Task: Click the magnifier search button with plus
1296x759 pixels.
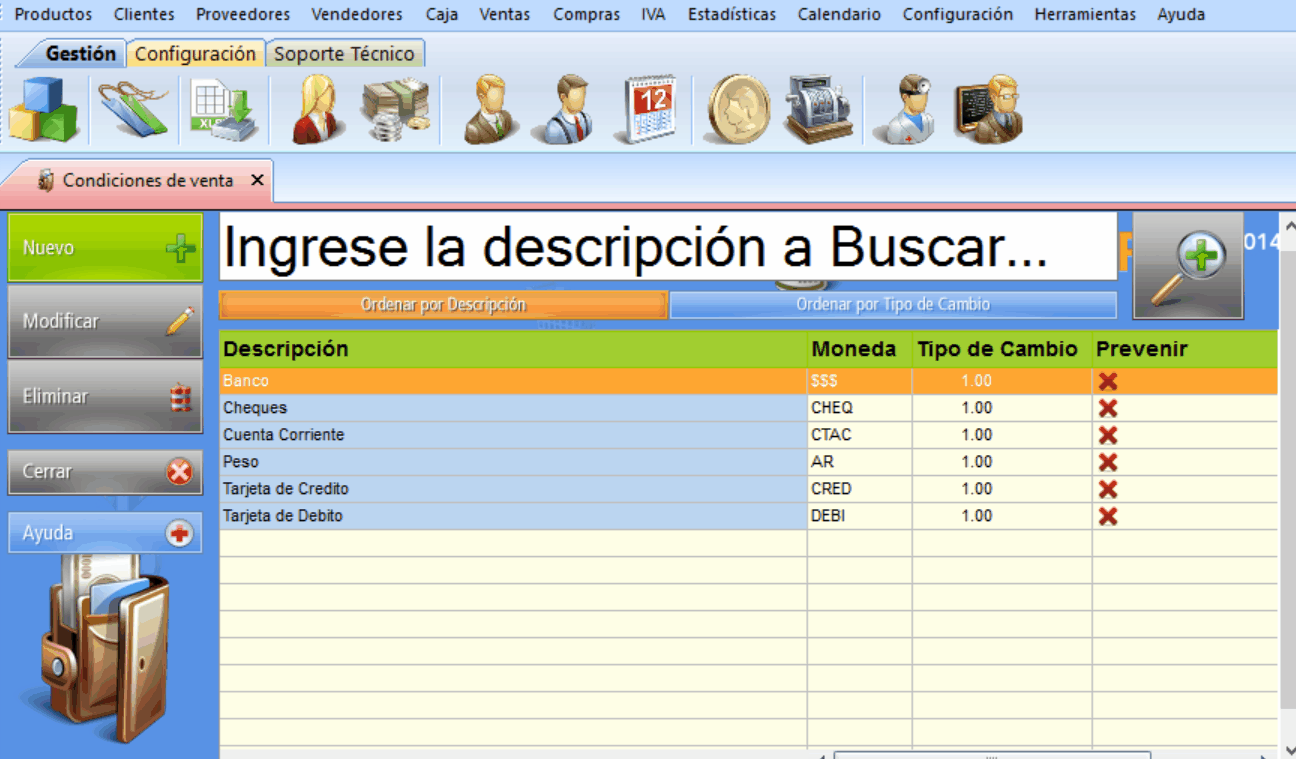Action: 1188,265
